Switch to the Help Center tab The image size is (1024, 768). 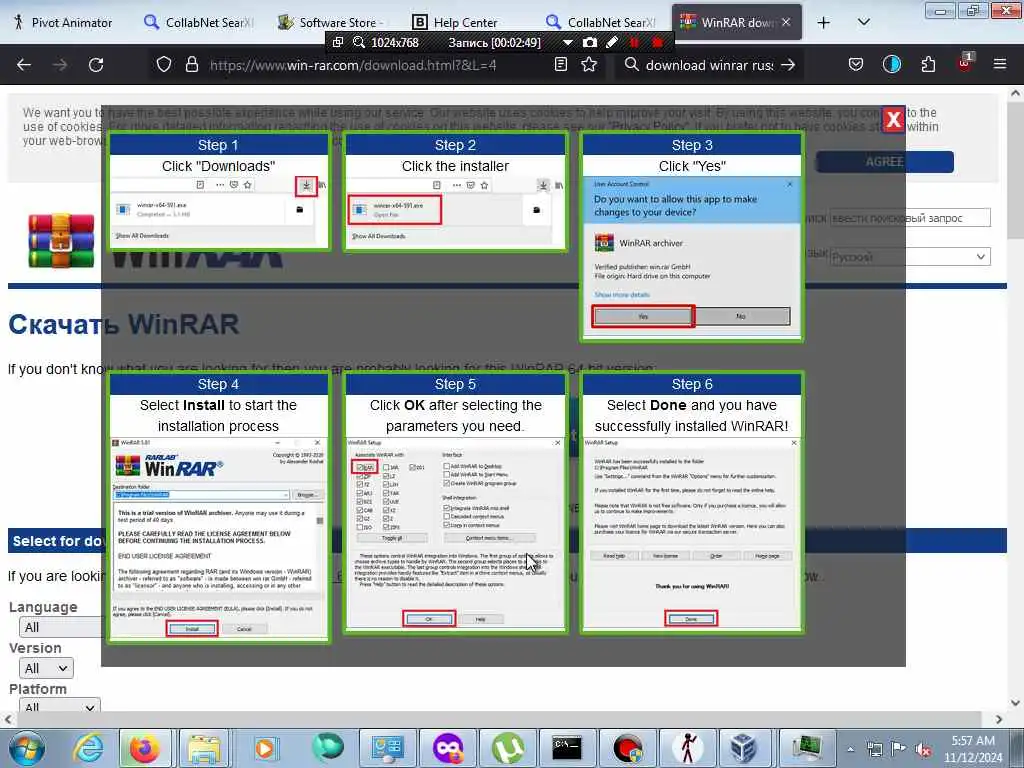(466, 22)
